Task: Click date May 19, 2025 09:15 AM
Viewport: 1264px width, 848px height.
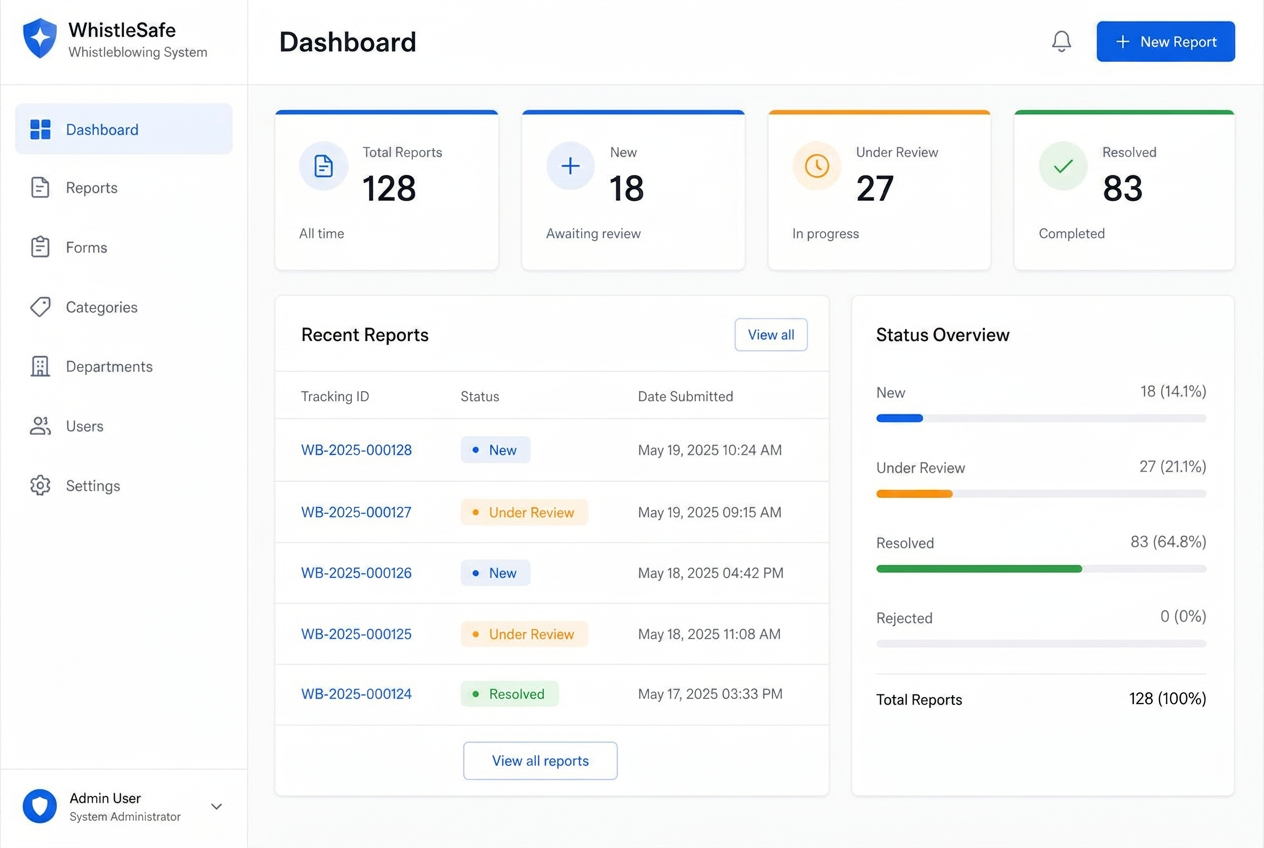Action: click(710, 512)
